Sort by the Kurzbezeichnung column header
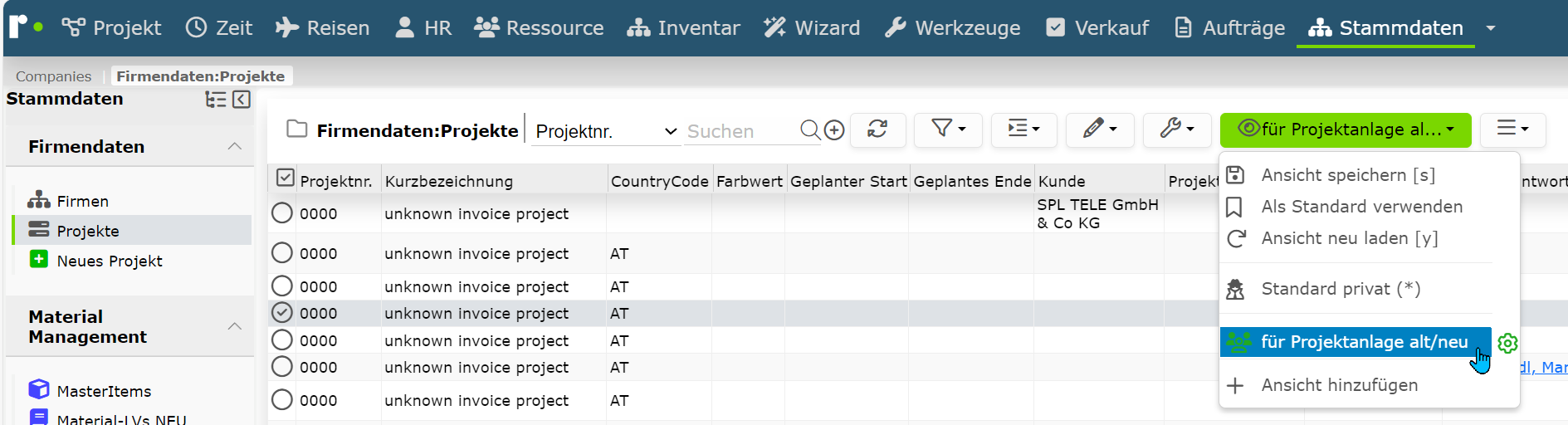Screen dimensions: 1568x425 (x=449, y=181)
